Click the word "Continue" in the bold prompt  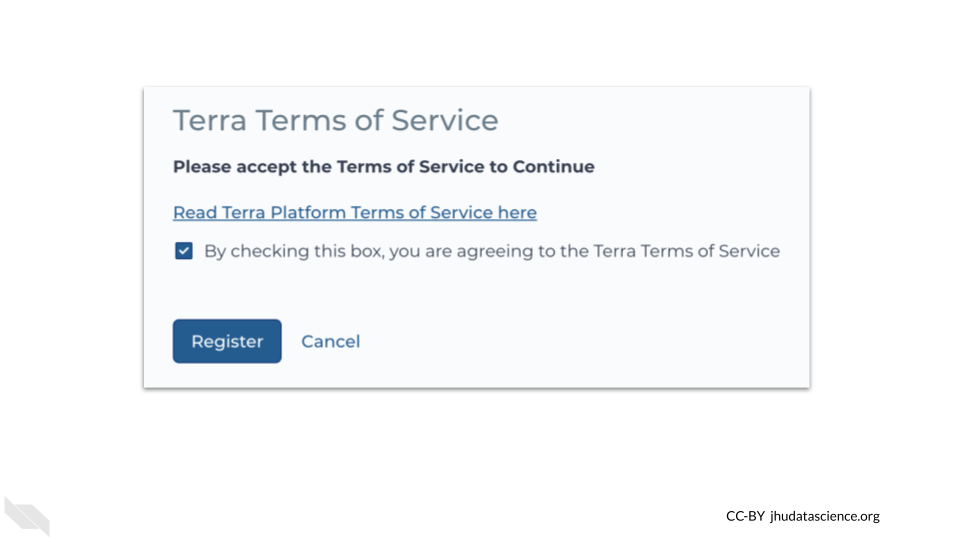coord(553,166)
